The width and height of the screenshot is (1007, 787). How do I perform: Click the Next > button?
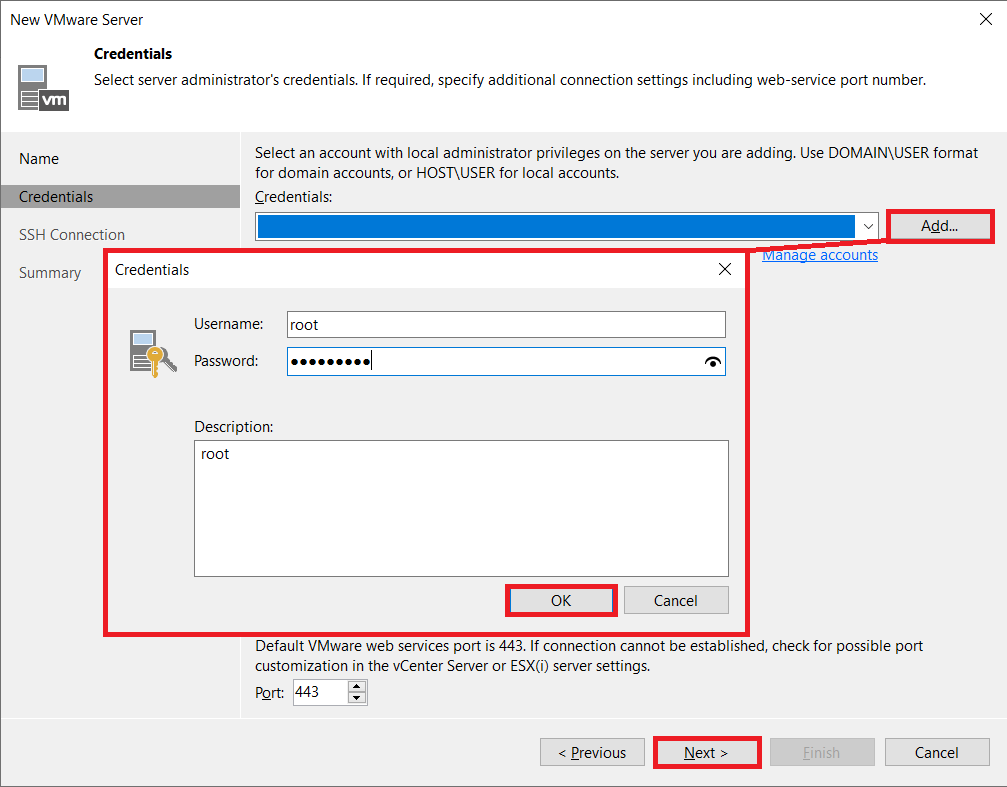point(706,753)
